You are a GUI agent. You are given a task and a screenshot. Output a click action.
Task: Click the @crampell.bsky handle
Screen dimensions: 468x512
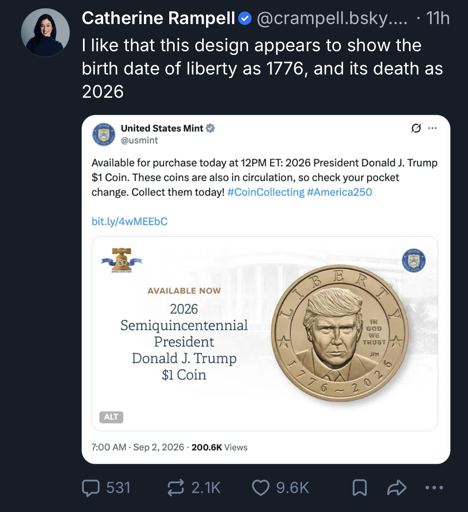(332, 18)
